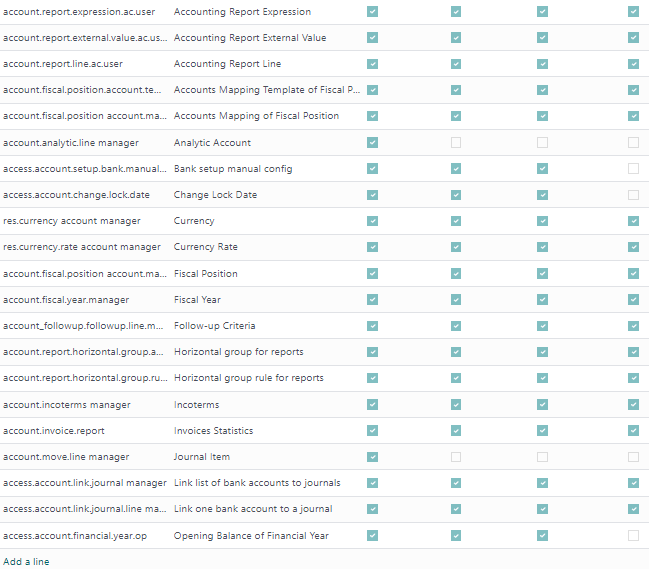
Task: Select the 'access.account.setup.bank.manual...' cell
Action: [85, 168]
